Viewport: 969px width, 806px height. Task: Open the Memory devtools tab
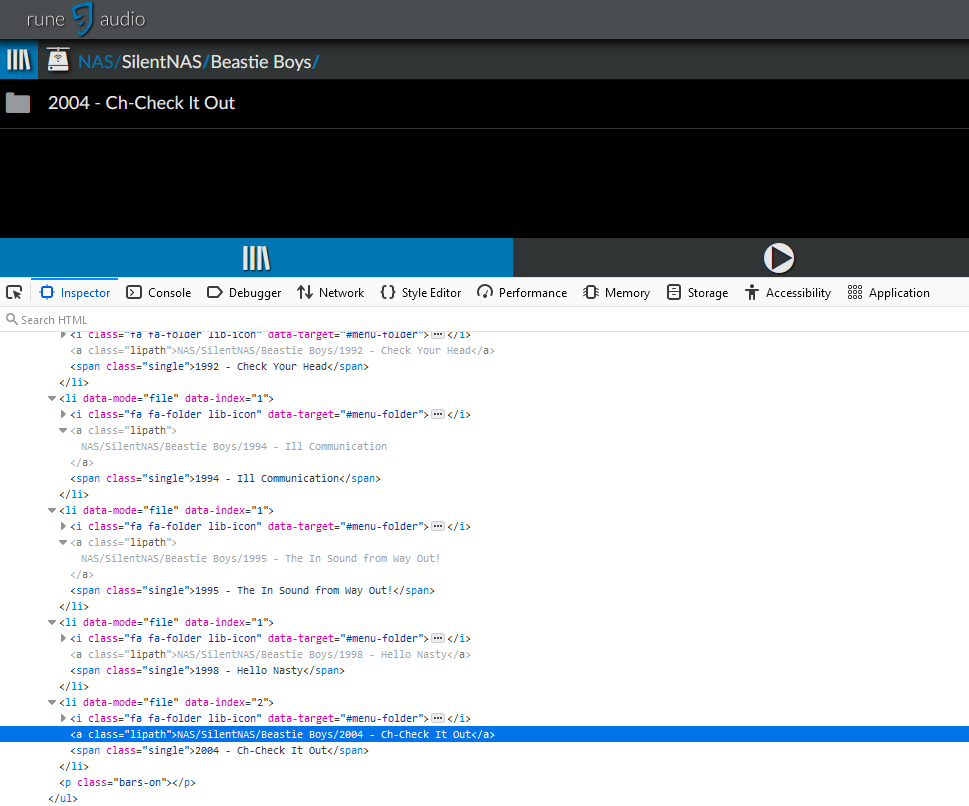coord(617,292)
